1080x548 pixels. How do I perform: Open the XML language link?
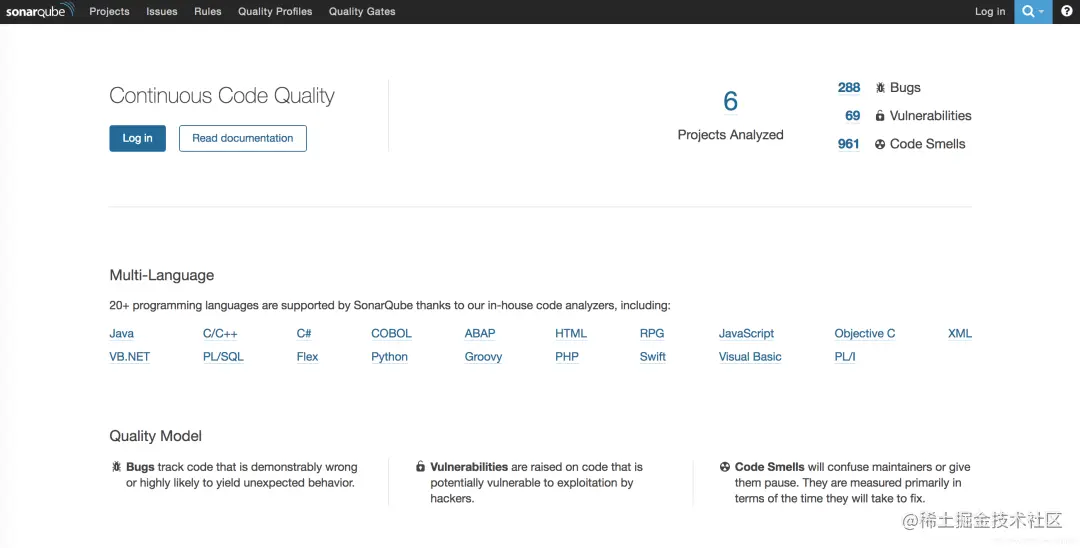click(x=959, y=333)
